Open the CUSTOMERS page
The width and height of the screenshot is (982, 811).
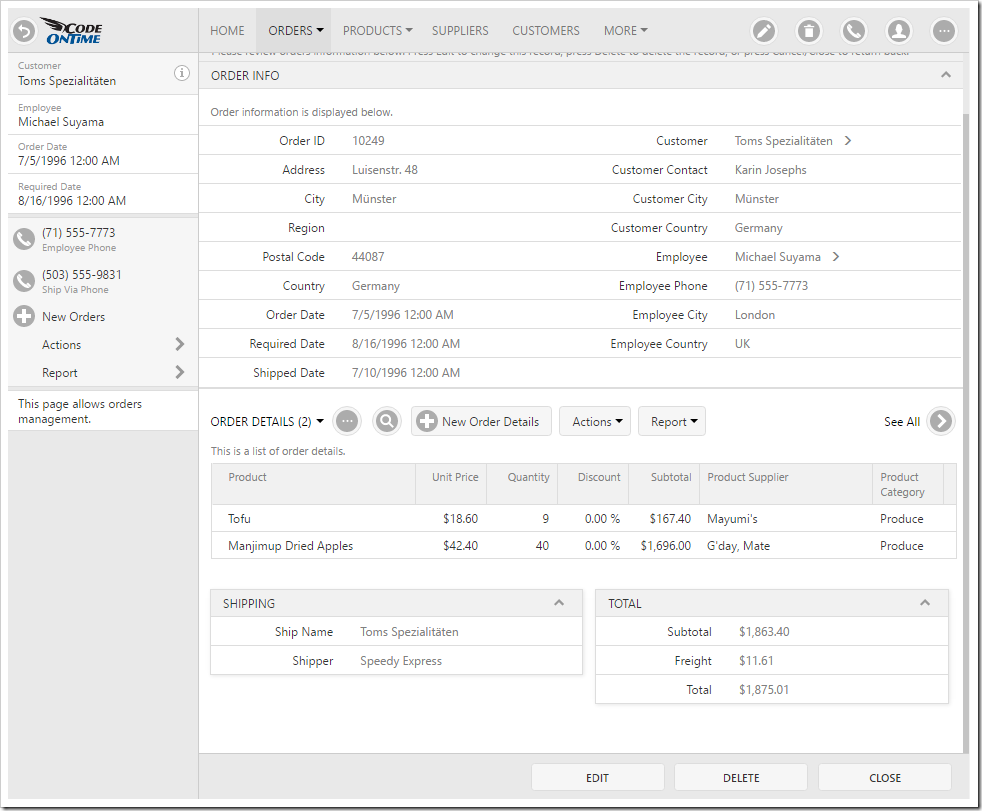point(546,31)
